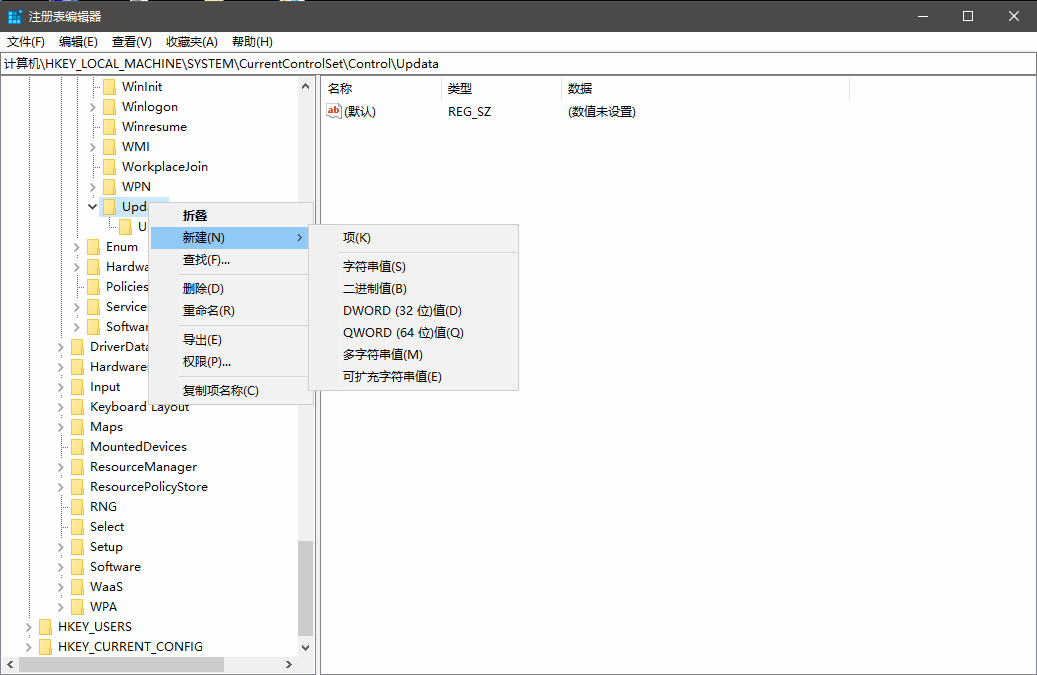Click the 类型 column header
1037x675 pixels.
click(x=501, y=89)
